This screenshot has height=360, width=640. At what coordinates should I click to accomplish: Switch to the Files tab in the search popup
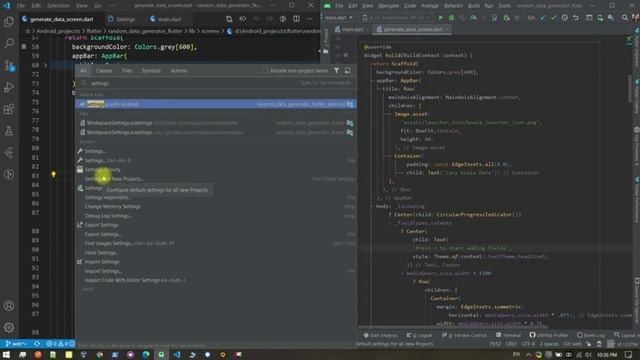point(127,71)
